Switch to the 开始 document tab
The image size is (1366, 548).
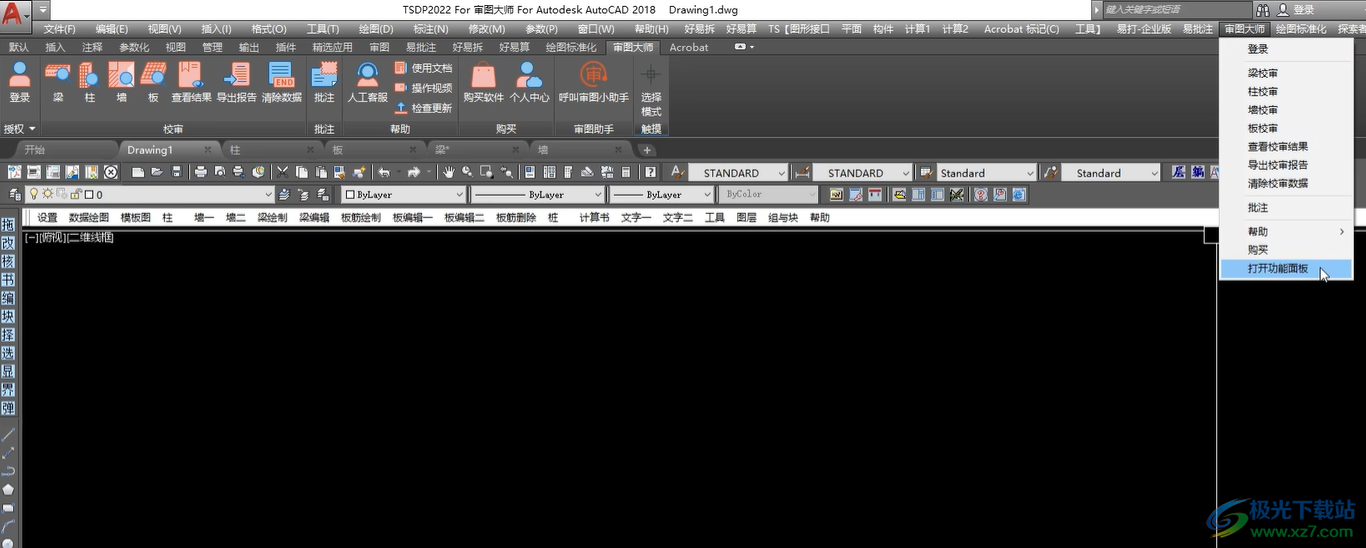[34, 150]
